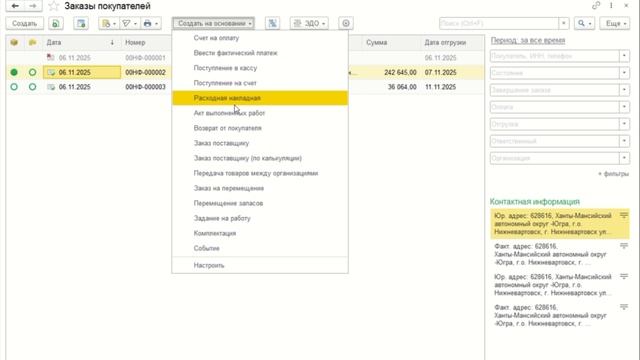This screenshot has height=360, width=640.
Task: Click the Сумма column header
Action: click(391, 42)
